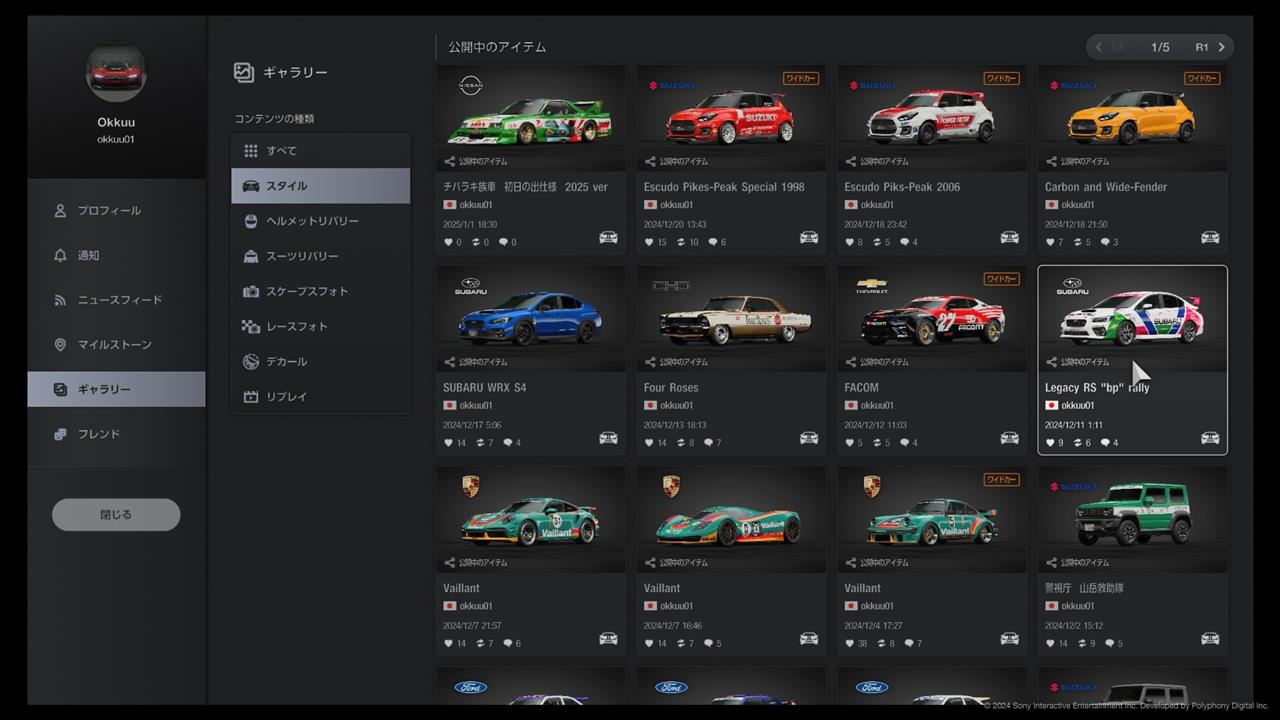Click okkuu01 author on Four Roses card
Image resolution: width=1280 pixels, height=720 pixels.
(677, 405)
